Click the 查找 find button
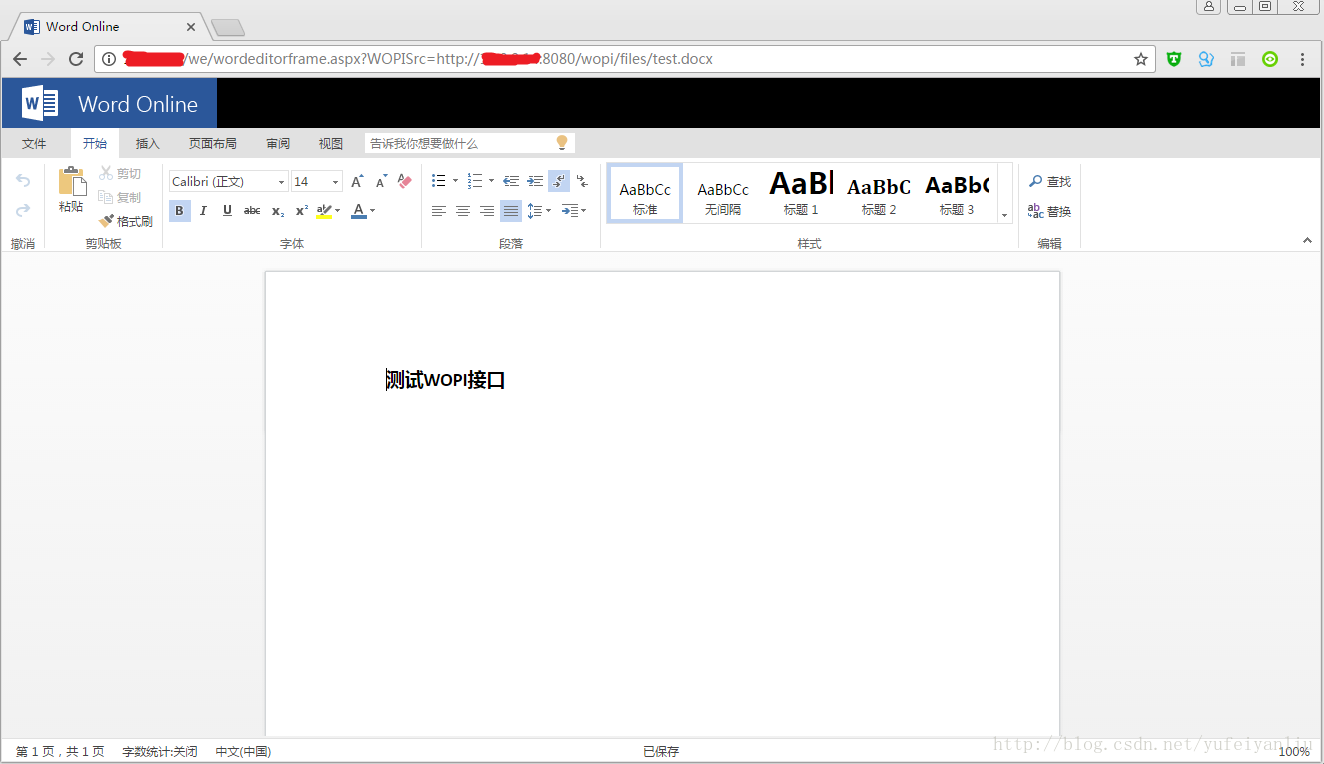1324x764 pixels. (x=1050, y=182)
